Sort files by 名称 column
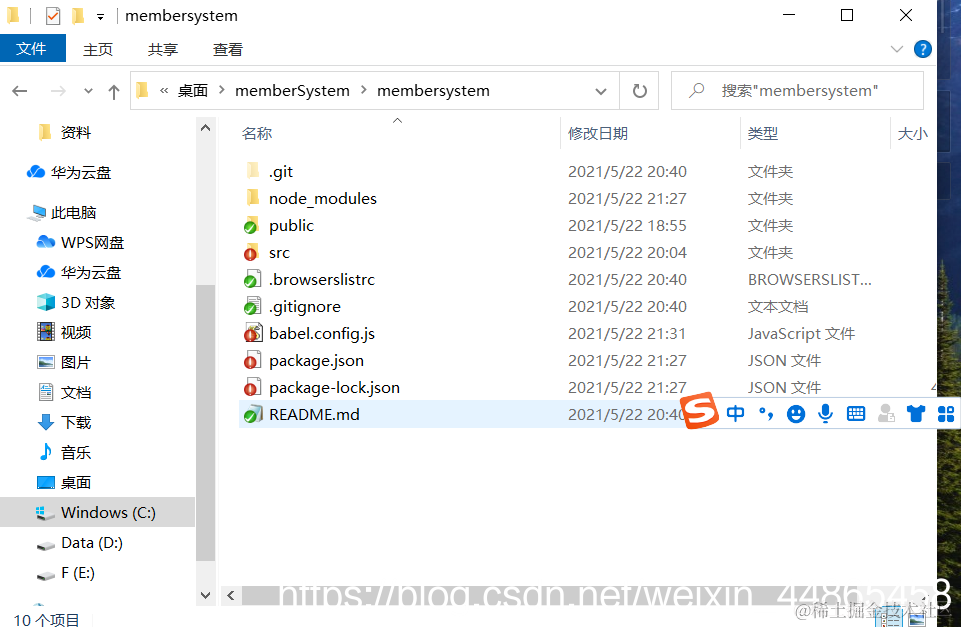 tap(257, 134)
